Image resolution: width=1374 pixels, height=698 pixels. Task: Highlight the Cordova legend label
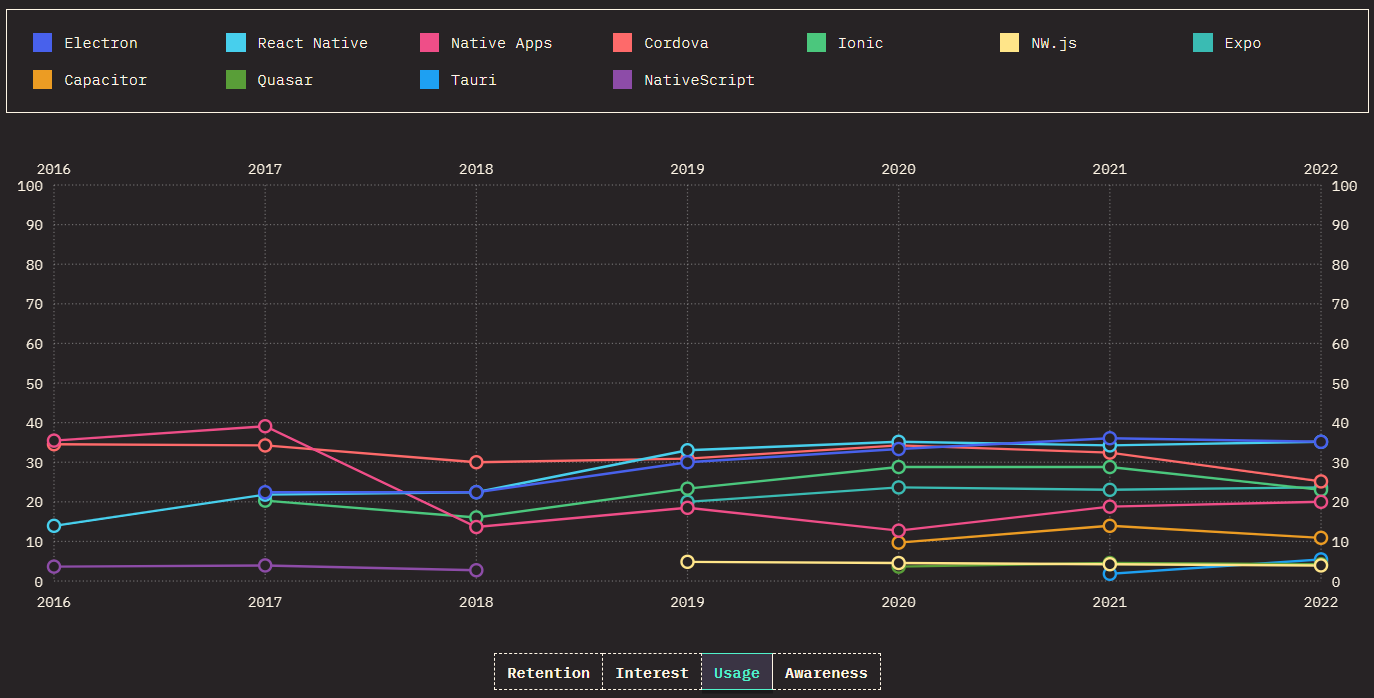[676, 43]
